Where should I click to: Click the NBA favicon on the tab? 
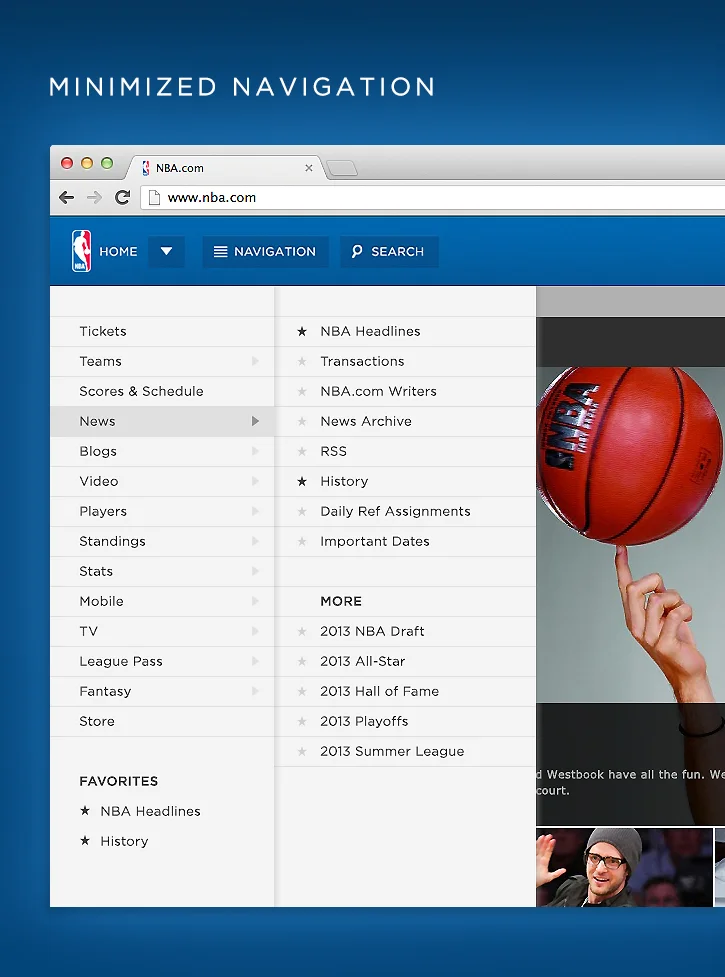146,168
